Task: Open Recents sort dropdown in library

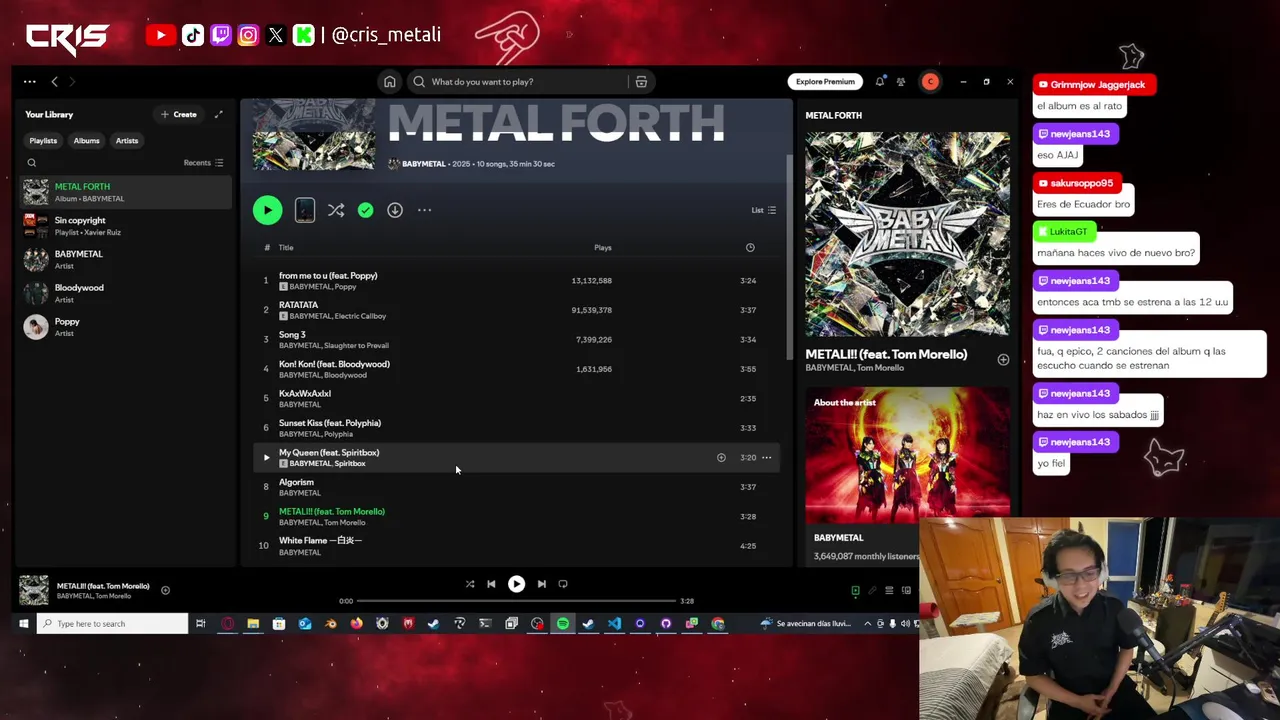Action: tap(204, 163)
